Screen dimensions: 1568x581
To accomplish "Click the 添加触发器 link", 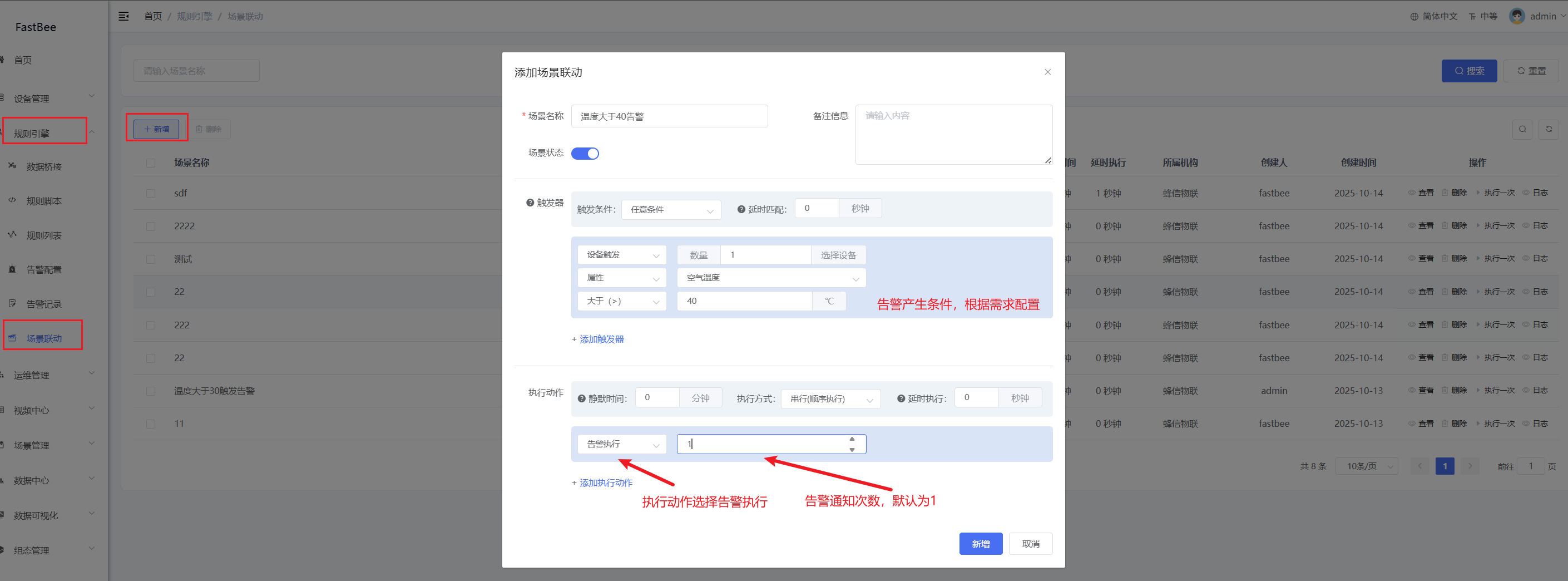I will pos(598,339).
